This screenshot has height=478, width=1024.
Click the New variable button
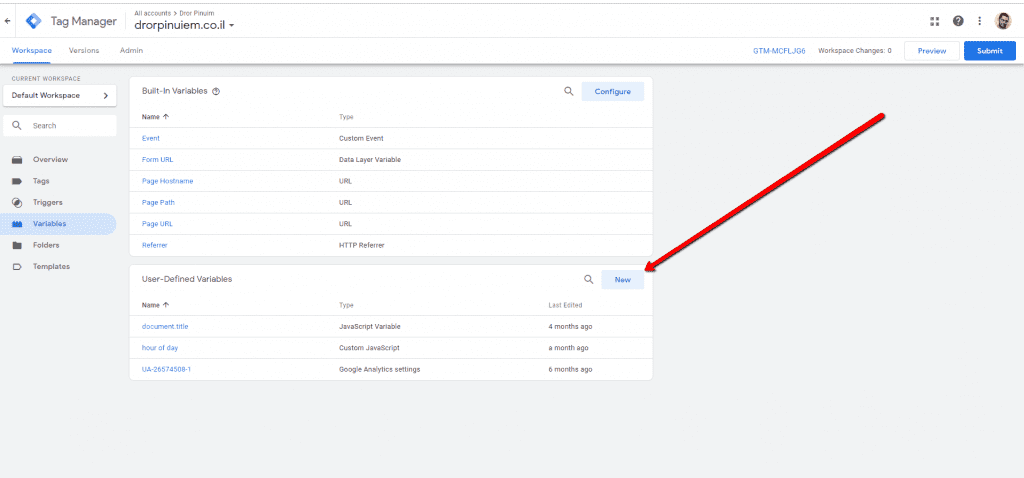622,279
